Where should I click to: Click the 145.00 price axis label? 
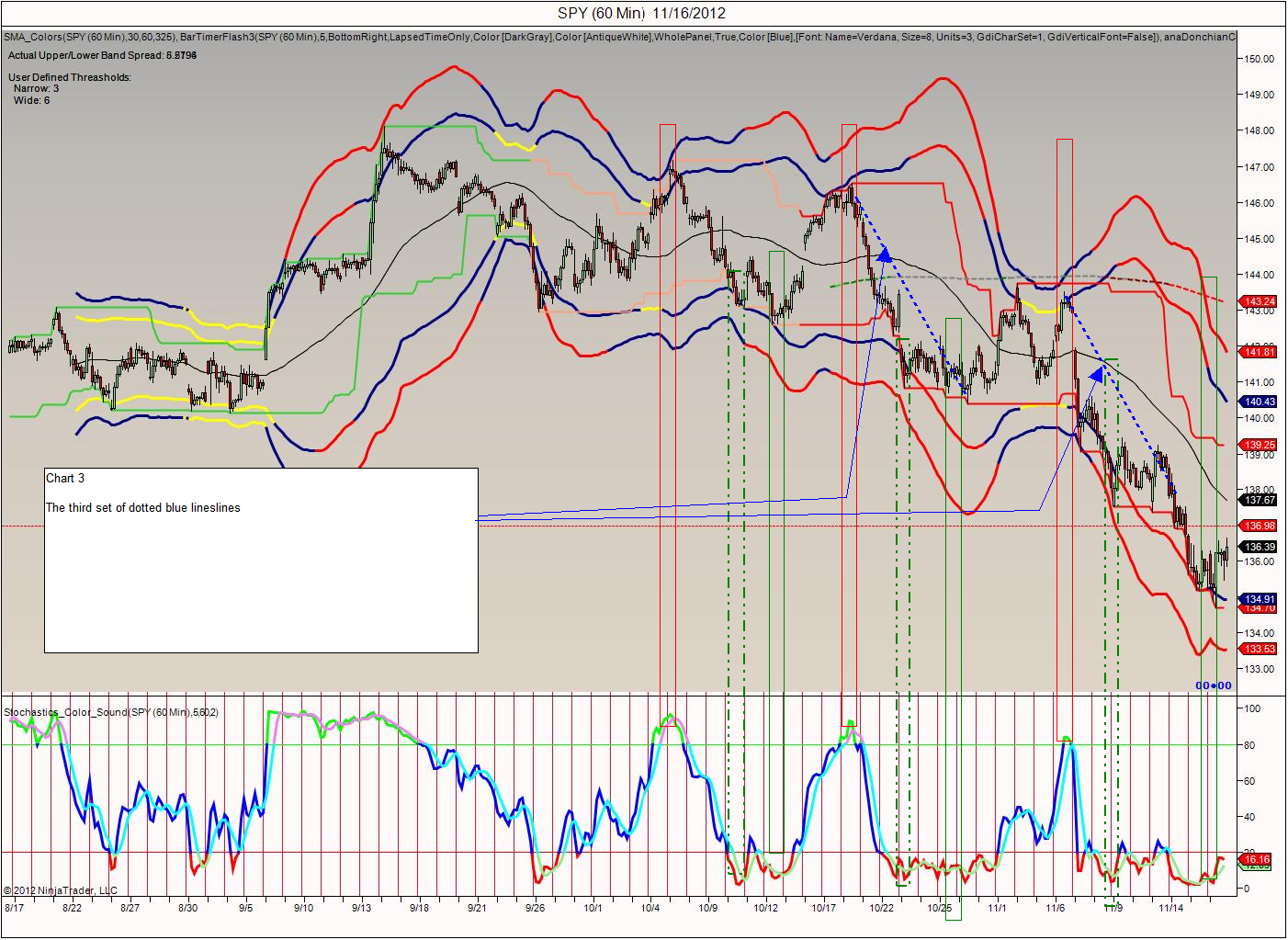click(1259, 239)
